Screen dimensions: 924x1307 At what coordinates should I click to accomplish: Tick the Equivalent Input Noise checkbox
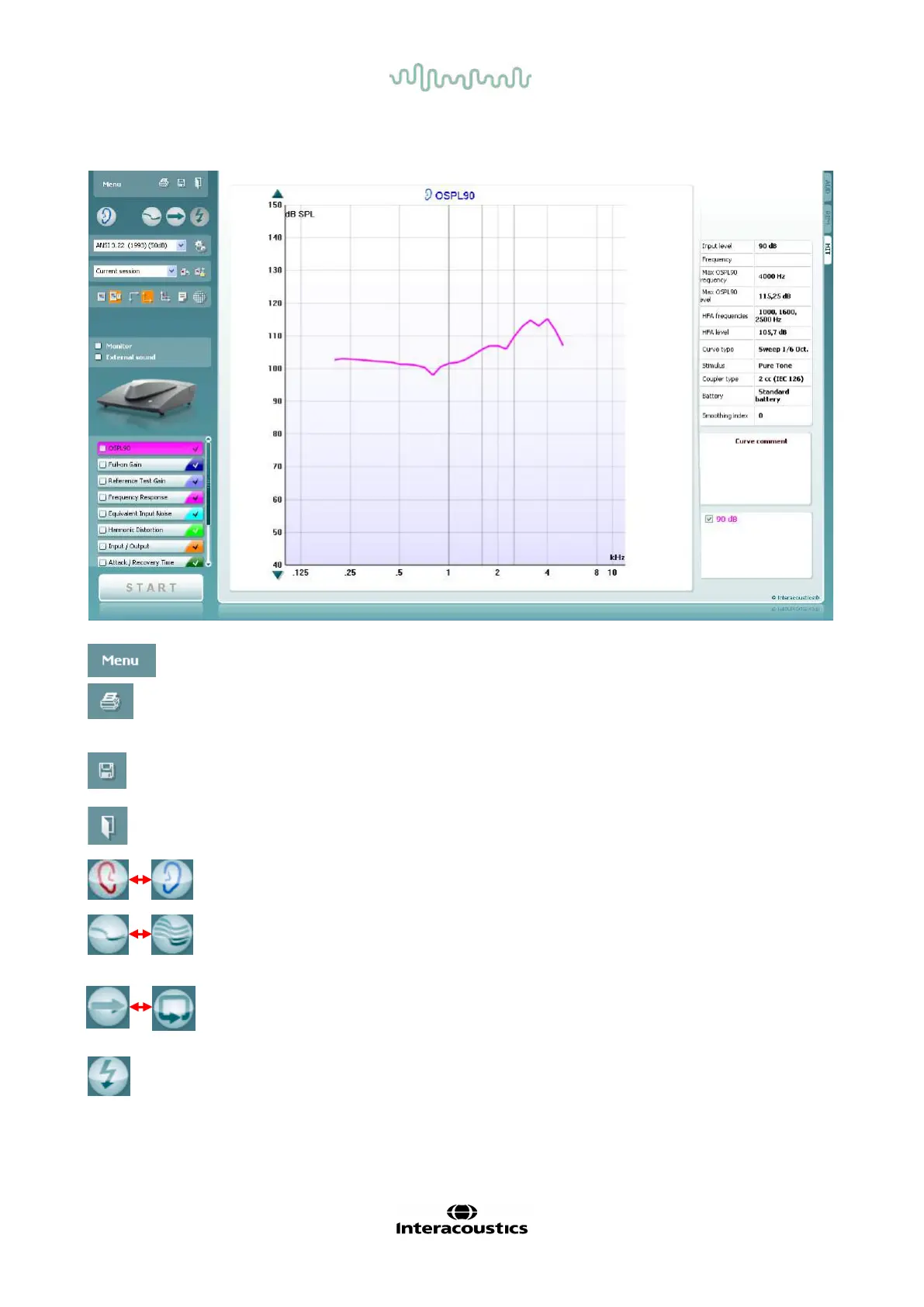tap(102, 513)
